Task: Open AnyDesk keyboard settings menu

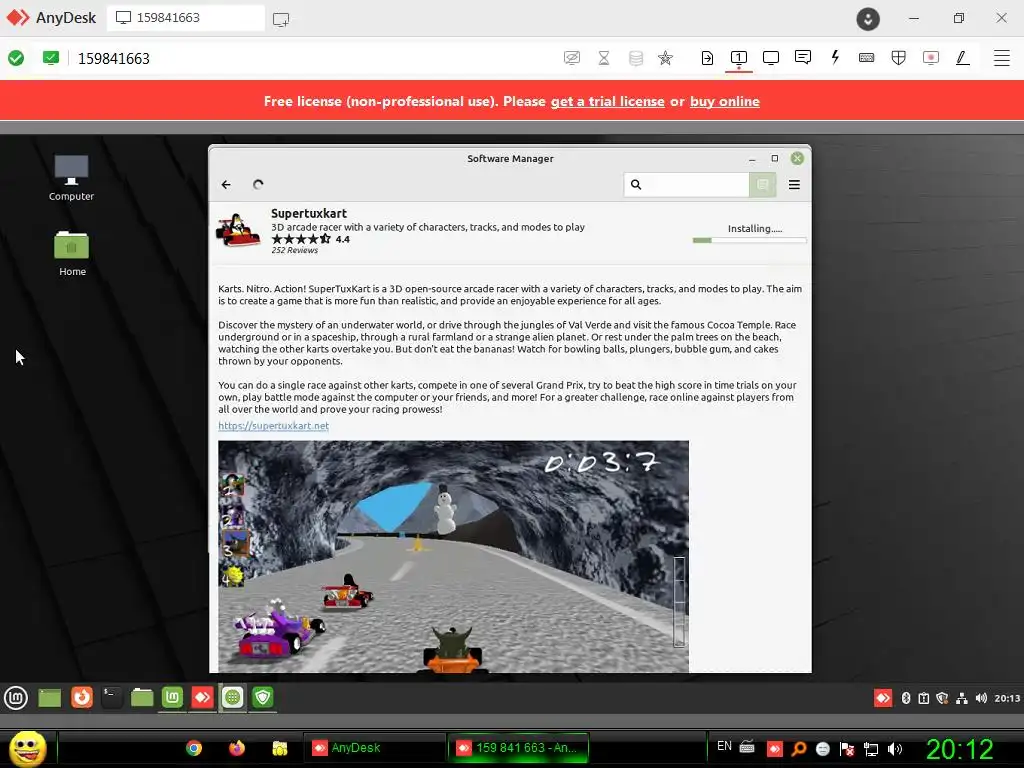Action: 867,57
